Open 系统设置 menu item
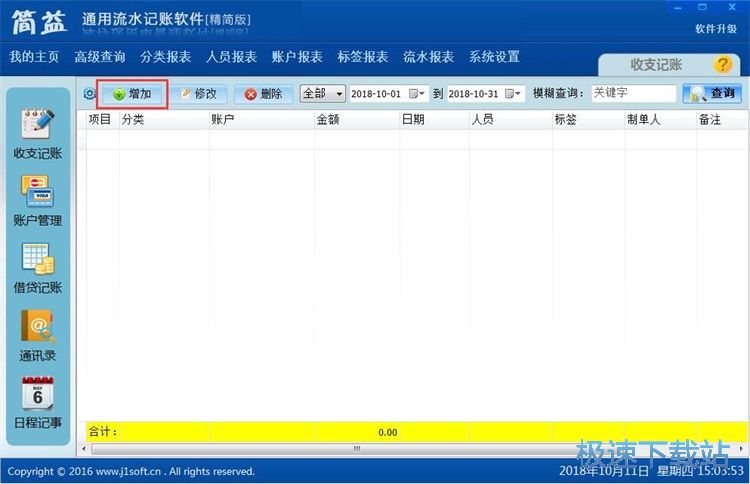The image size is (750, 484). [x=494, y=57]
